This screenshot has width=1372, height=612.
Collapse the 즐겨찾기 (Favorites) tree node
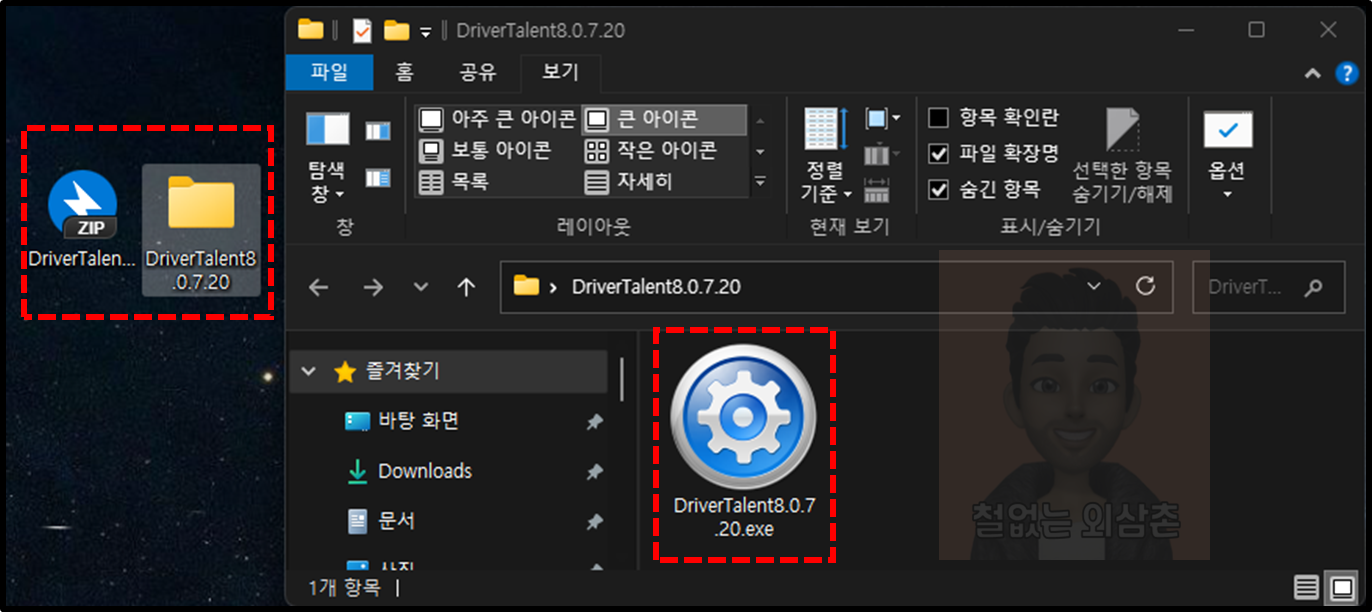pos(309,372)
